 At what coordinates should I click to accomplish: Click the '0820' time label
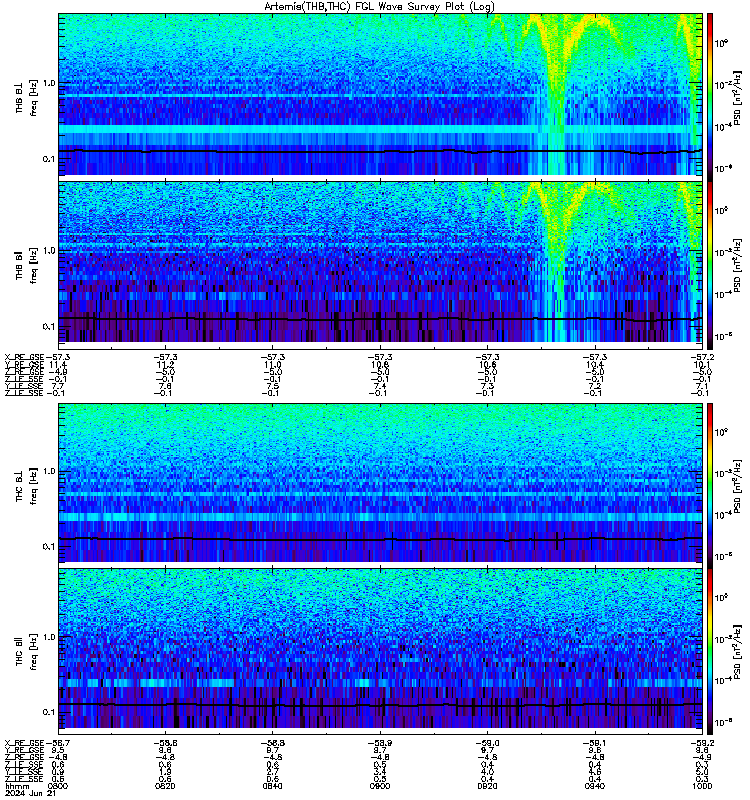click(165, 786)
